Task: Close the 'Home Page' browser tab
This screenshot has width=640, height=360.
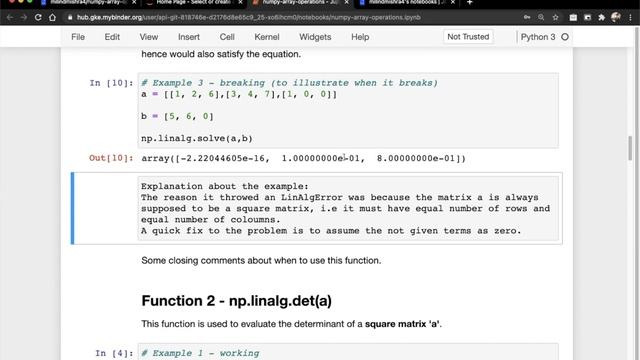Action: click(240, 2)
